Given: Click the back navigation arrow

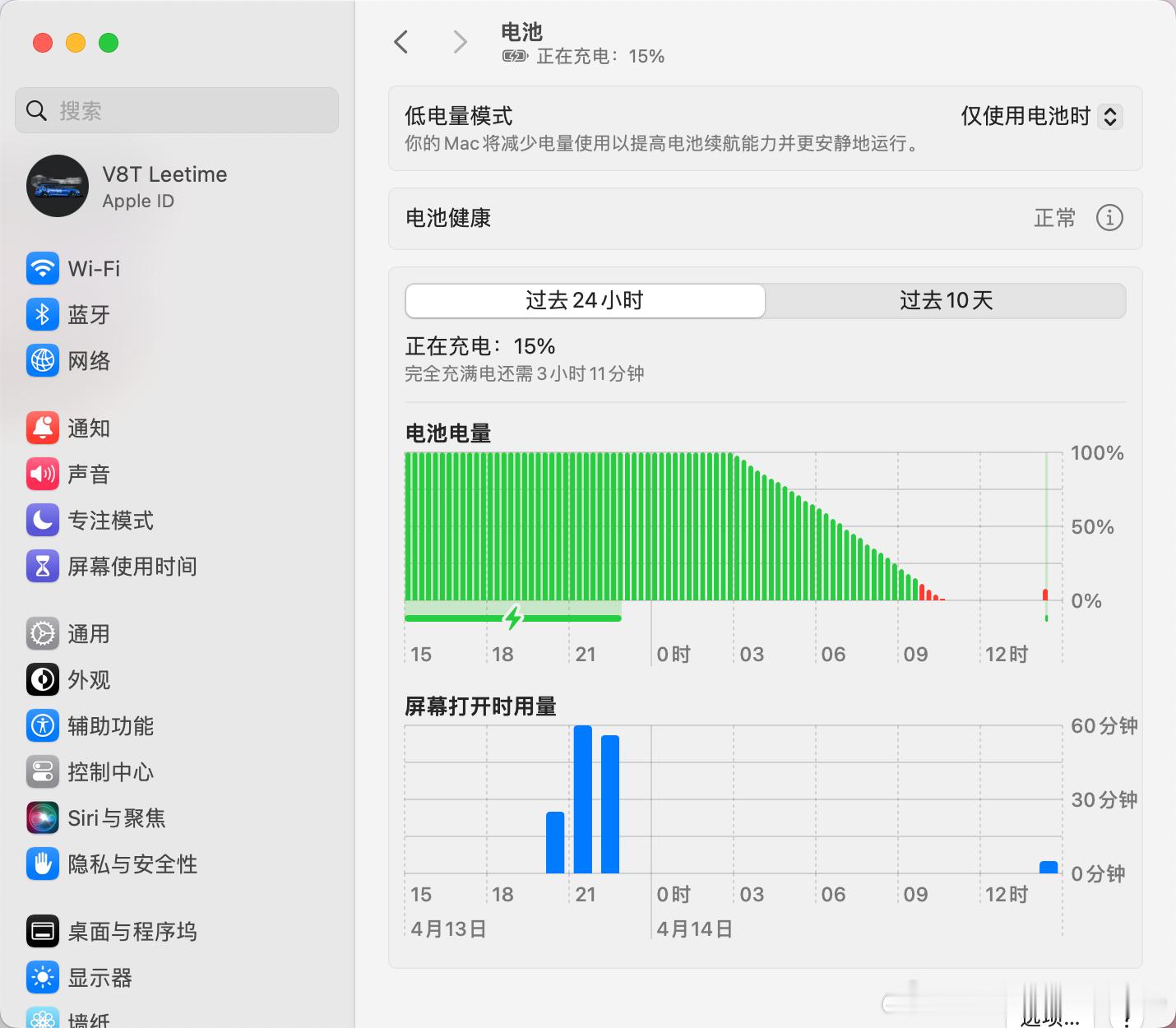Looking at the screenshot, I should [401, 41].
